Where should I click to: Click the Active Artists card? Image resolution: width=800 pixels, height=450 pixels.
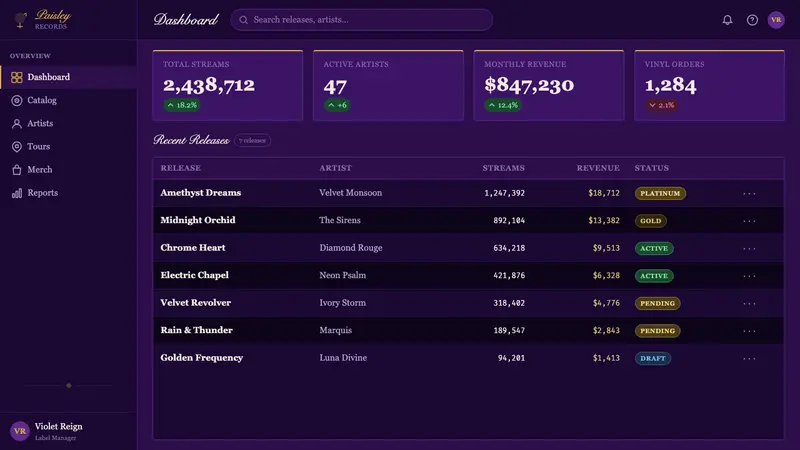[388, 85]
